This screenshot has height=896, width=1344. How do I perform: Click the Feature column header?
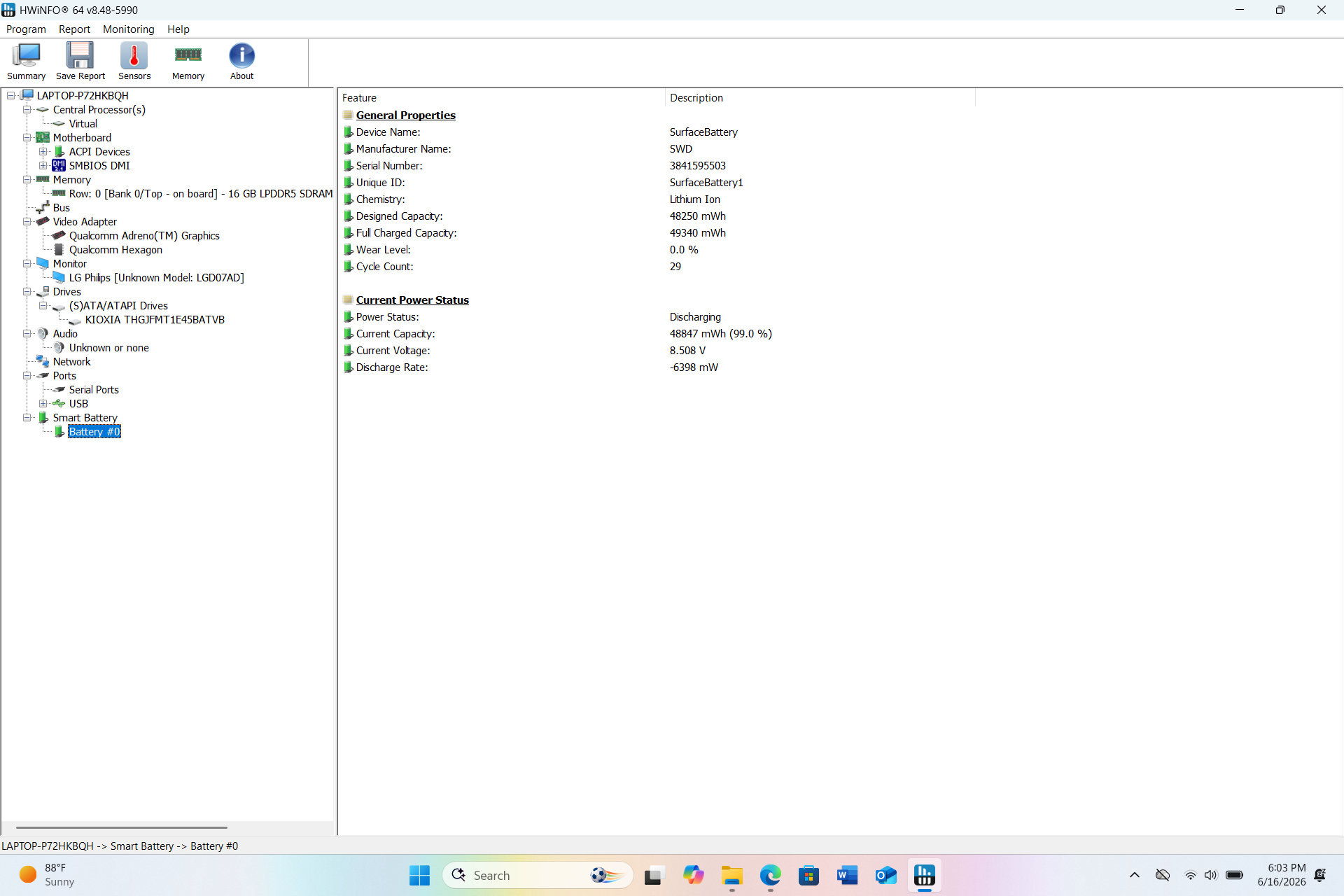click(x=501, y=98)
